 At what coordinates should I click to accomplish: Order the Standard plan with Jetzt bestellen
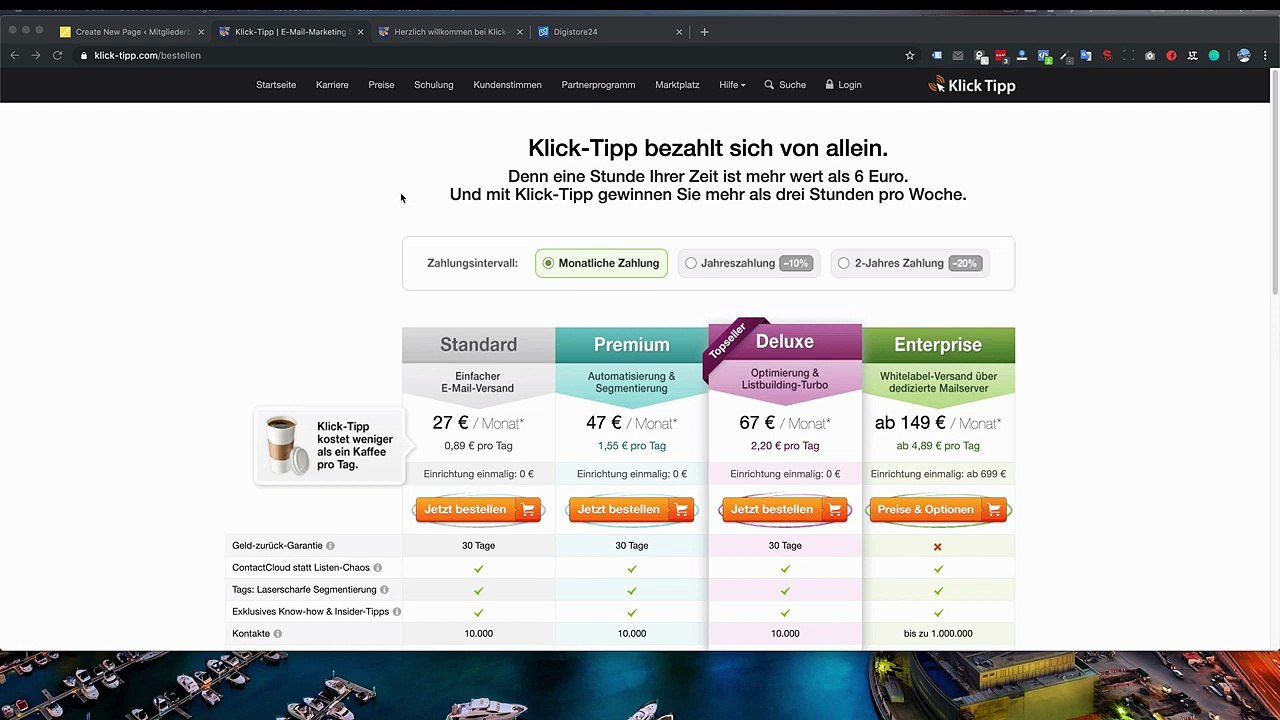point(478,510)
